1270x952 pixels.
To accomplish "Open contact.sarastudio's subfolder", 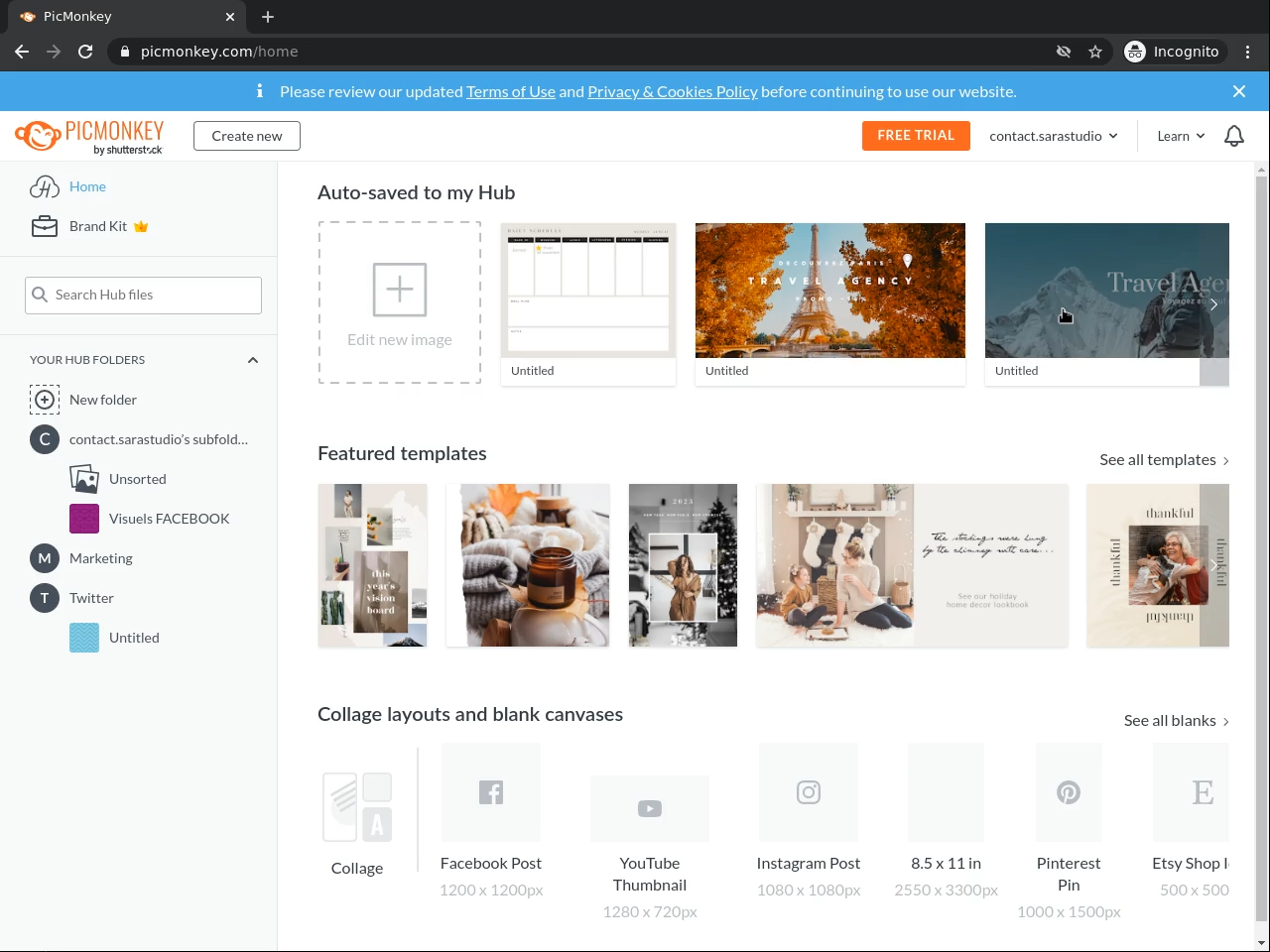I will coord(159,439).
